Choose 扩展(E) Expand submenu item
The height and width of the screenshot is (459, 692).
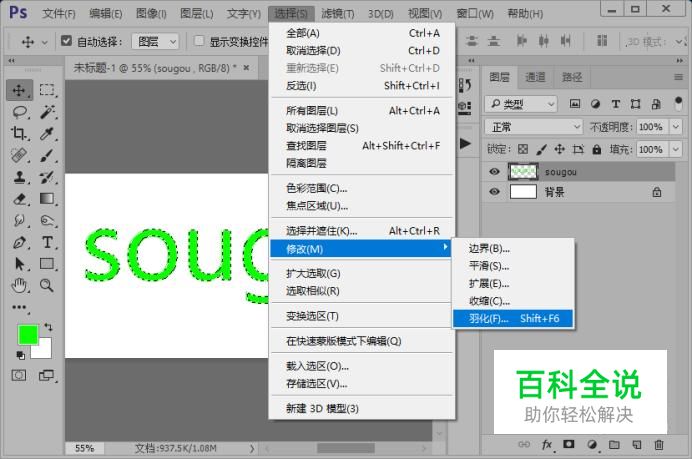[x=513, y=283]
